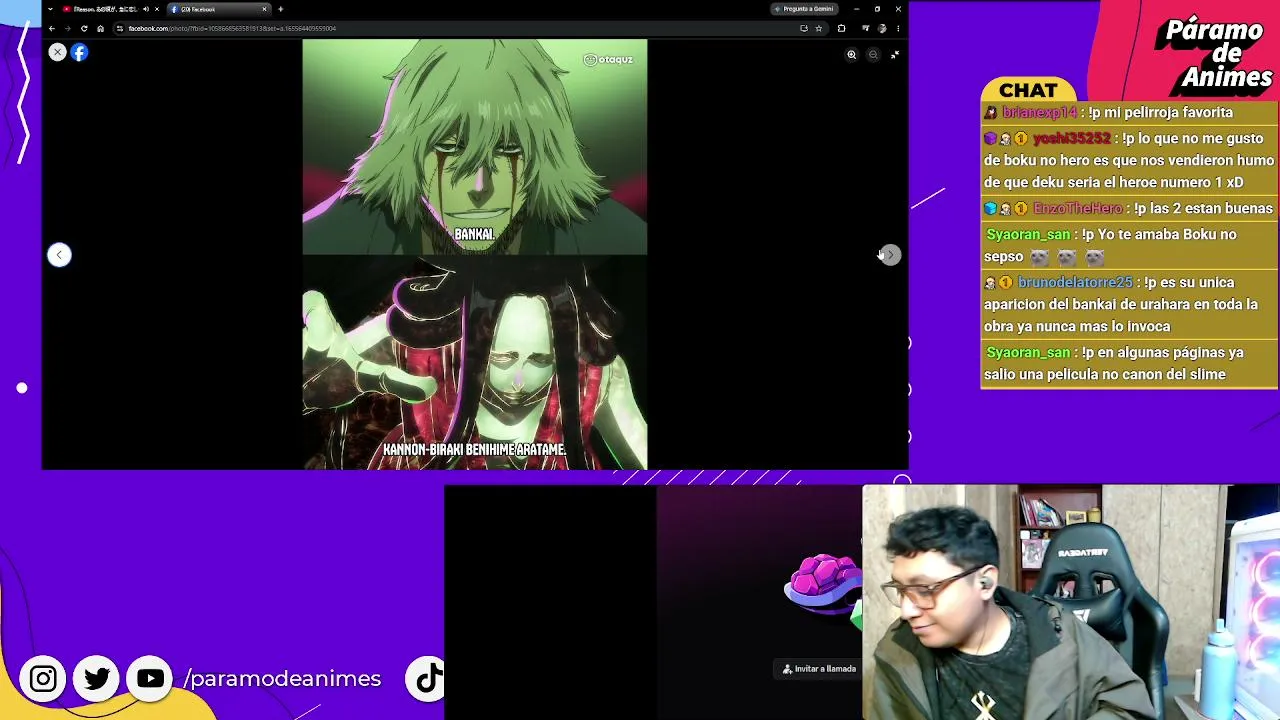Zoom out of the photo
1280x720 pixels.
point(873,55)
